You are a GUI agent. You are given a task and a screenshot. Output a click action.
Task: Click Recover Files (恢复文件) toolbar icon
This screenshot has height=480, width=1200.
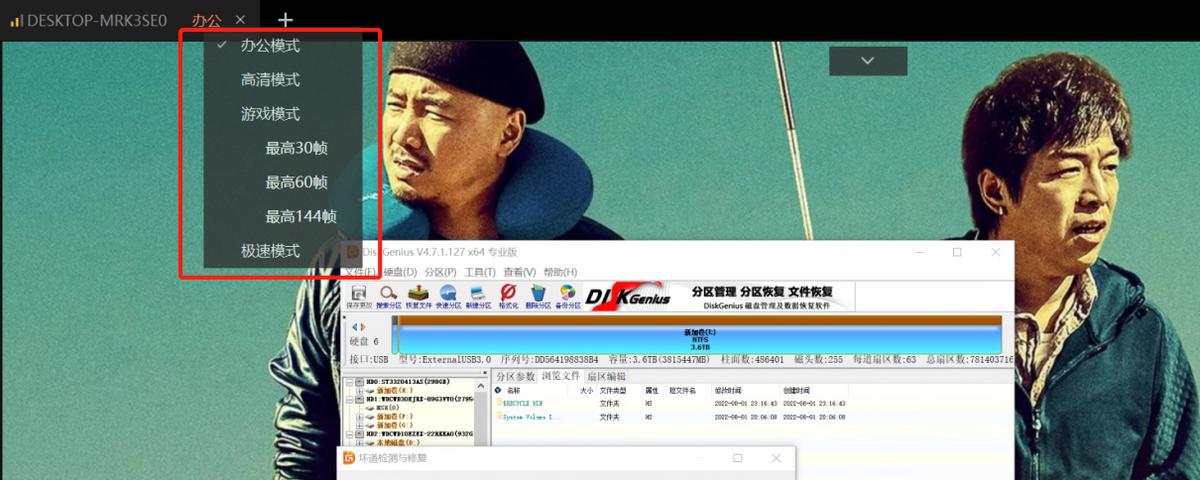click(419, 296)
